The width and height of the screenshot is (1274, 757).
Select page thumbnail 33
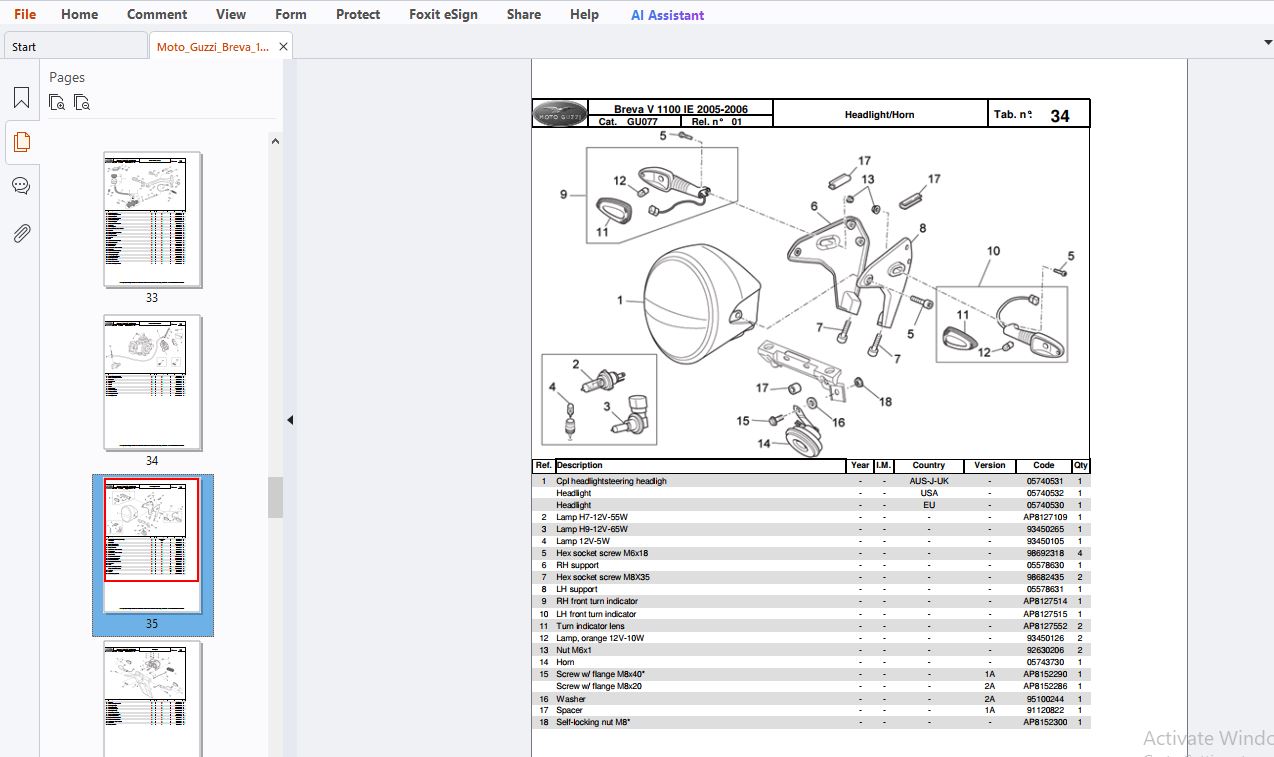coord(152,219)
